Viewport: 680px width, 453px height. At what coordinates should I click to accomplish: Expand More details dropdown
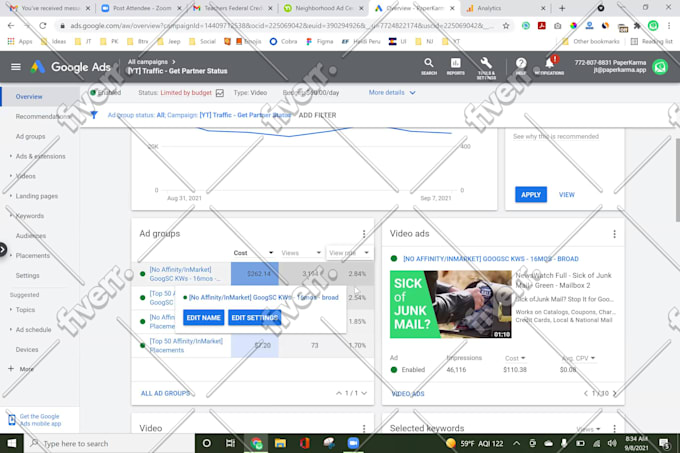click(x=392, y=93)
